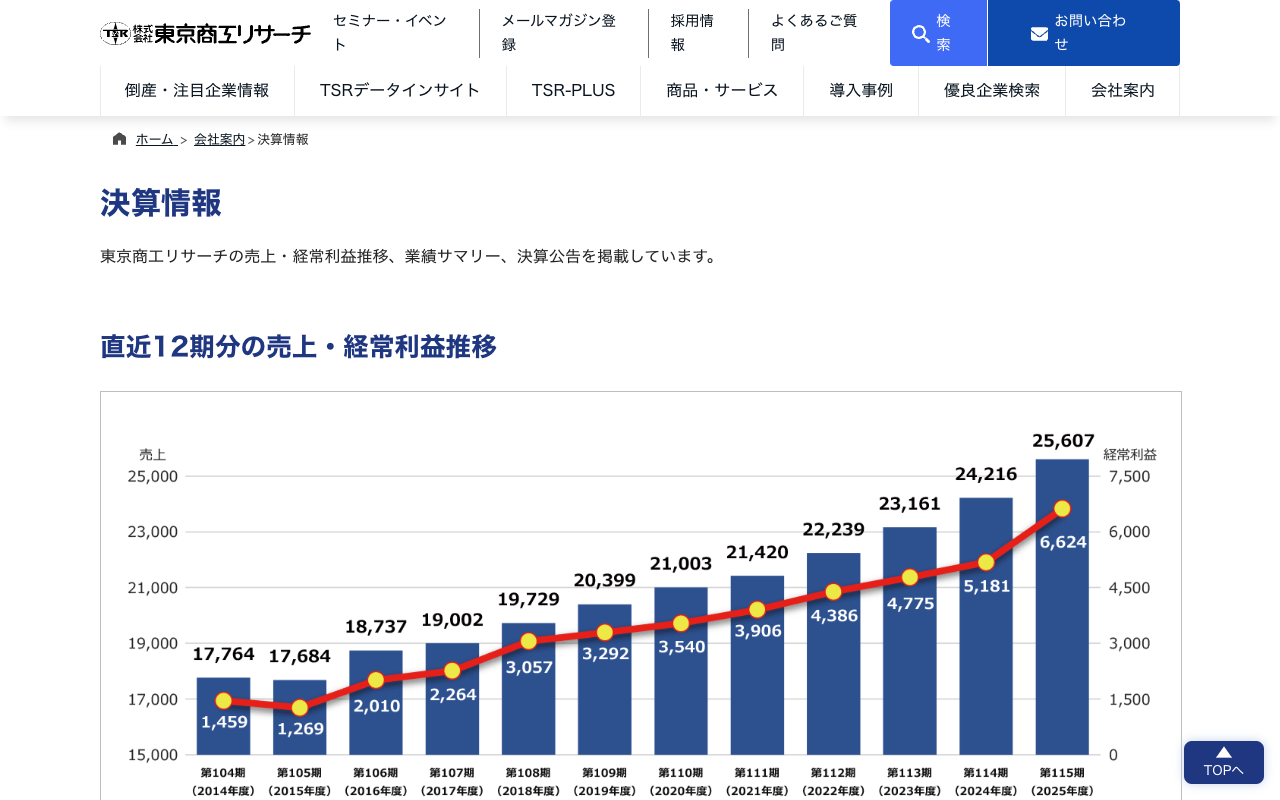Viewport: 1280px width, 800px height.
Task: Expand 会社案内 navigation menu
Action: point(1122,90)
